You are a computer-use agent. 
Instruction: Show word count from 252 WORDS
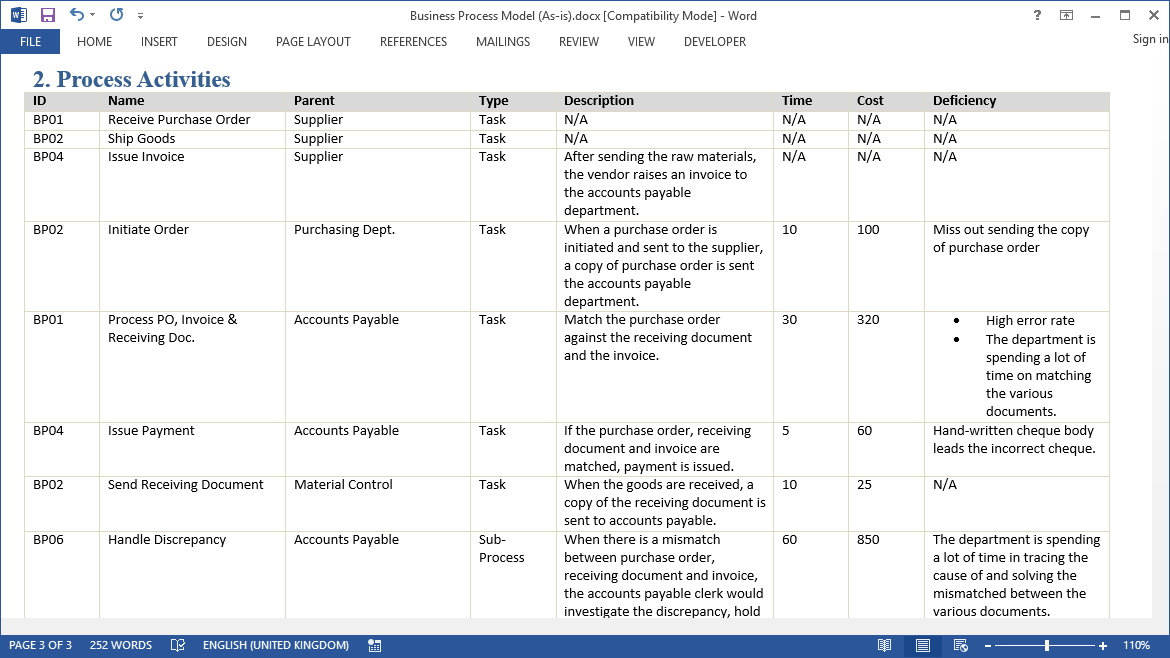tap(121, 645)
